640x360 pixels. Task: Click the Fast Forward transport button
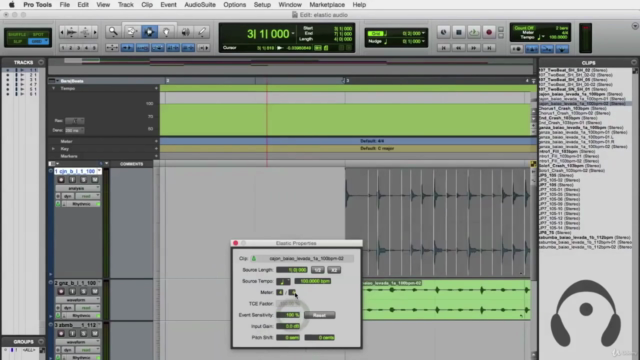coord(473,48)
